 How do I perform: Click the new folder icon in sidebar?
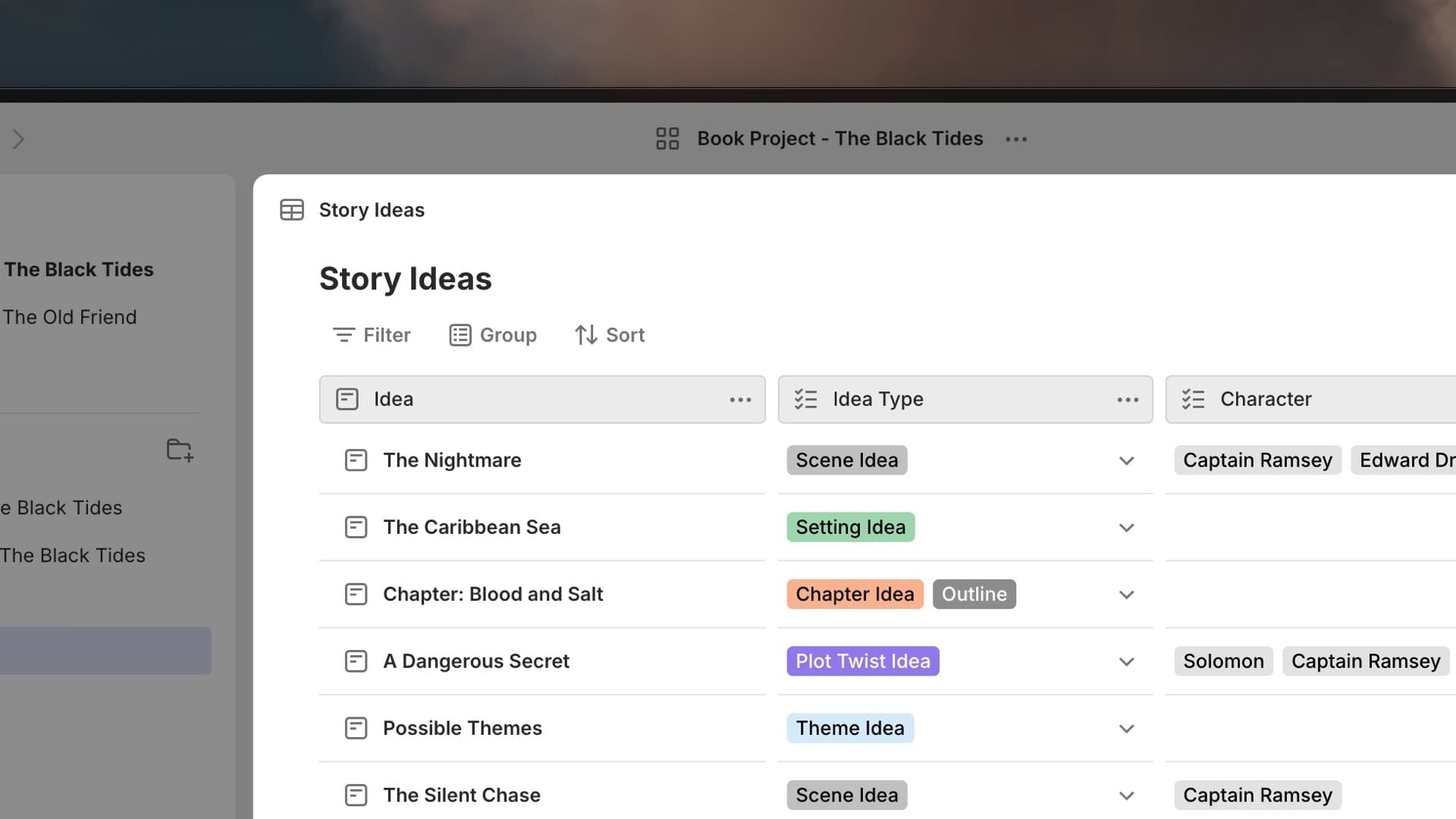pos(180,450)
